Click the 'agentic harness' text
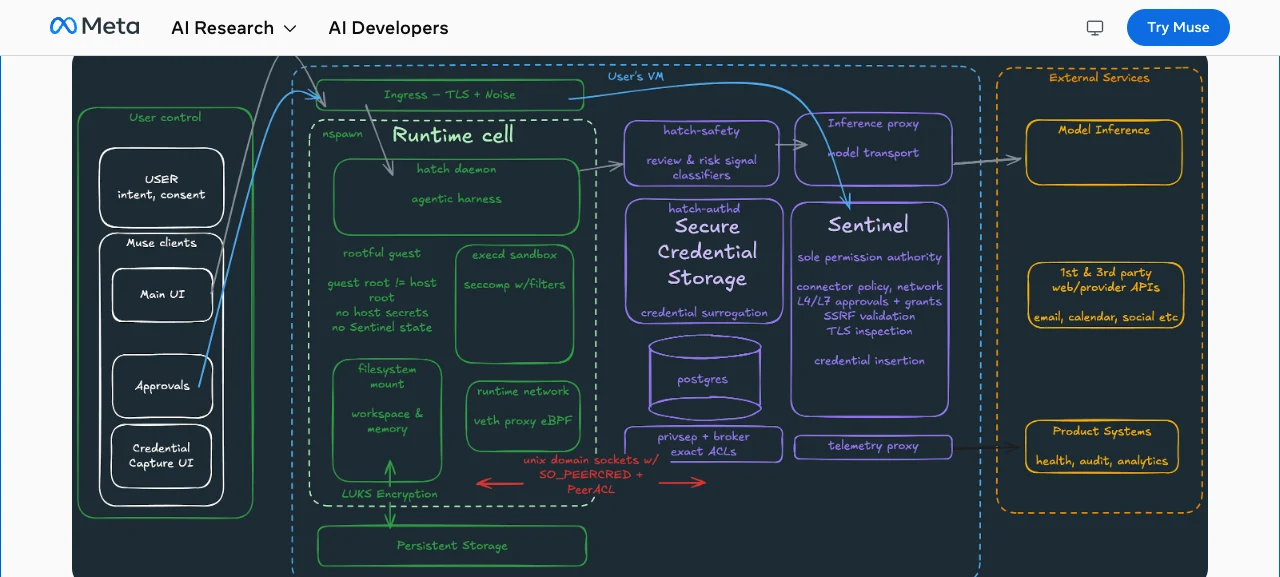This screenshot has width=1280, height=577. click(456, 199)
